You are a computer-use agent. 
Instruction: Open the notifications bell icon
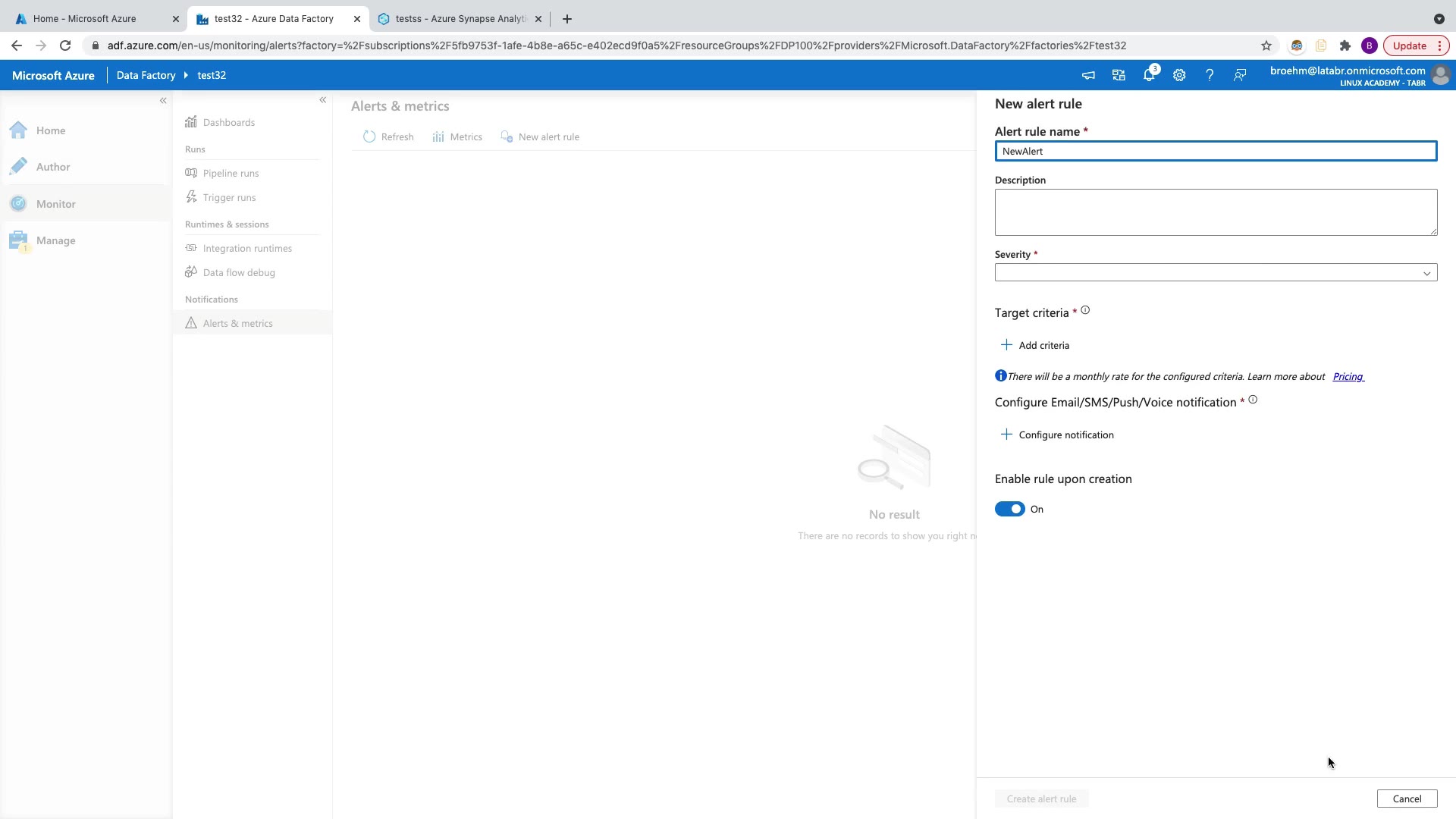[1149, 75]
